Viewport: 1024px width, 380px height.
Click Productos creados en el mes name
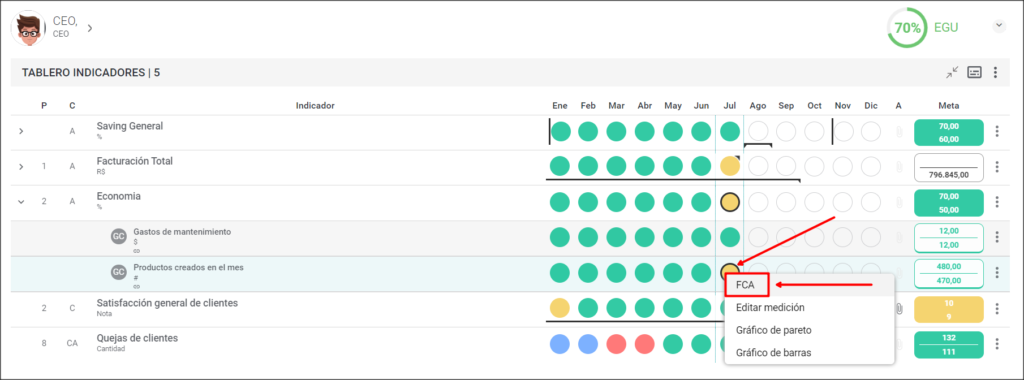click(x=189, y=267)
